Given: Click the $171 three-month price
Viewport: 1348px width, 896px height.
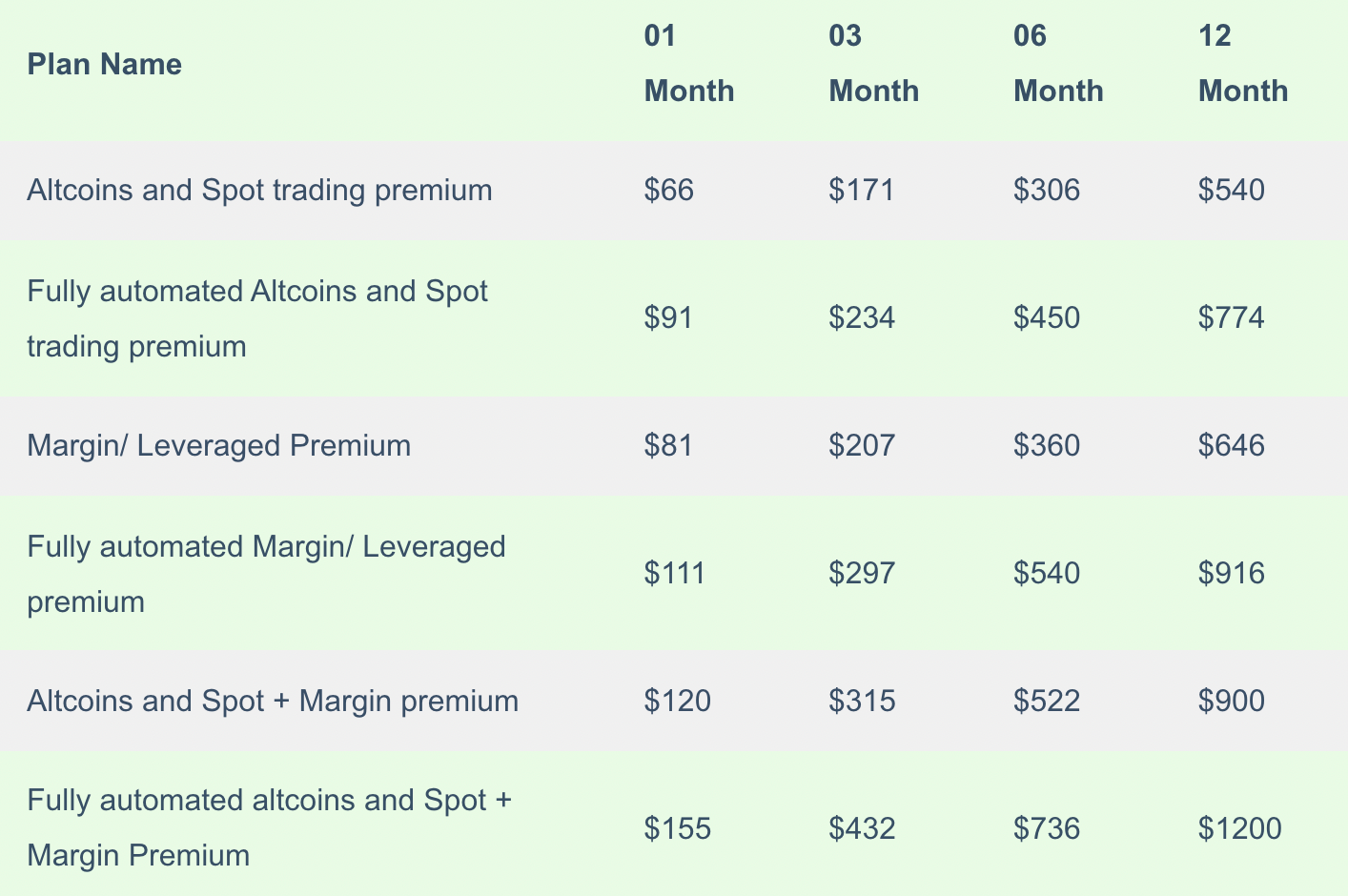Looking at the screenshot, I should (862, 191).
